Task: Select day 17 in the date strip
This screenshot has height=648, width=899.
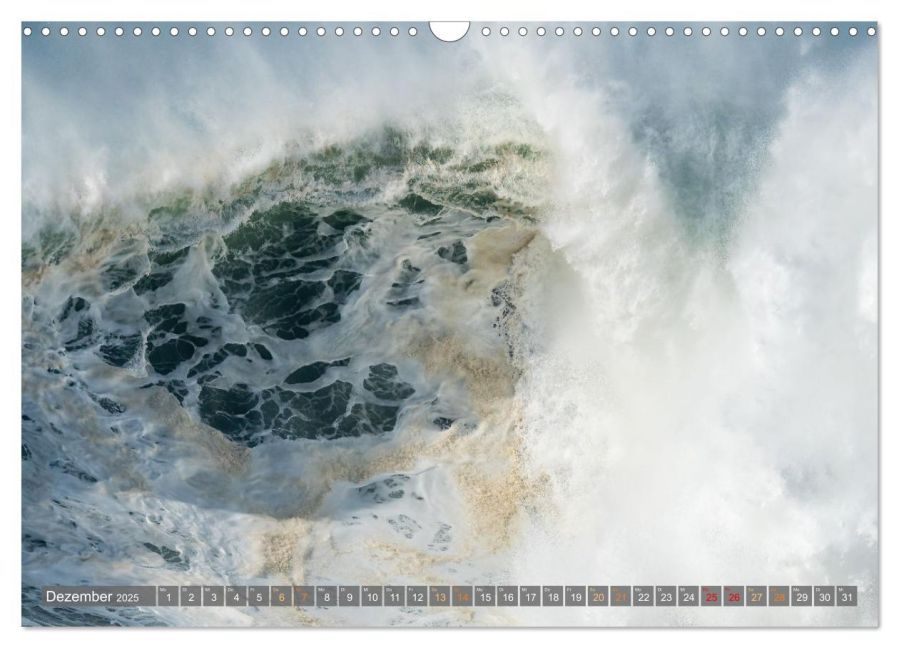Action: (x=530, y=597)
